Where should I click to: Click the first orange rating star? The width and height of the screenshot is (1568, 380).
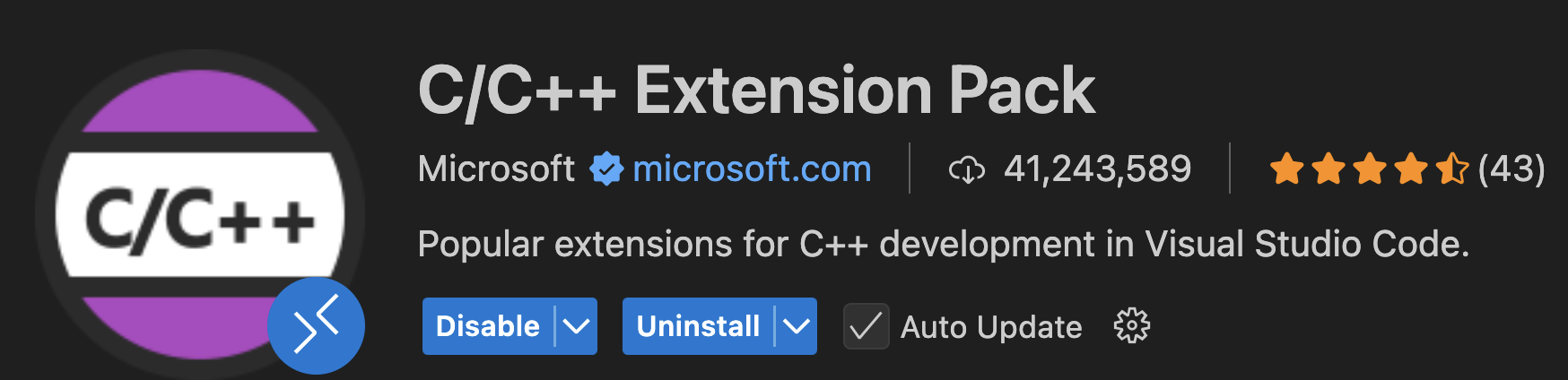(x=1286, y=168)
